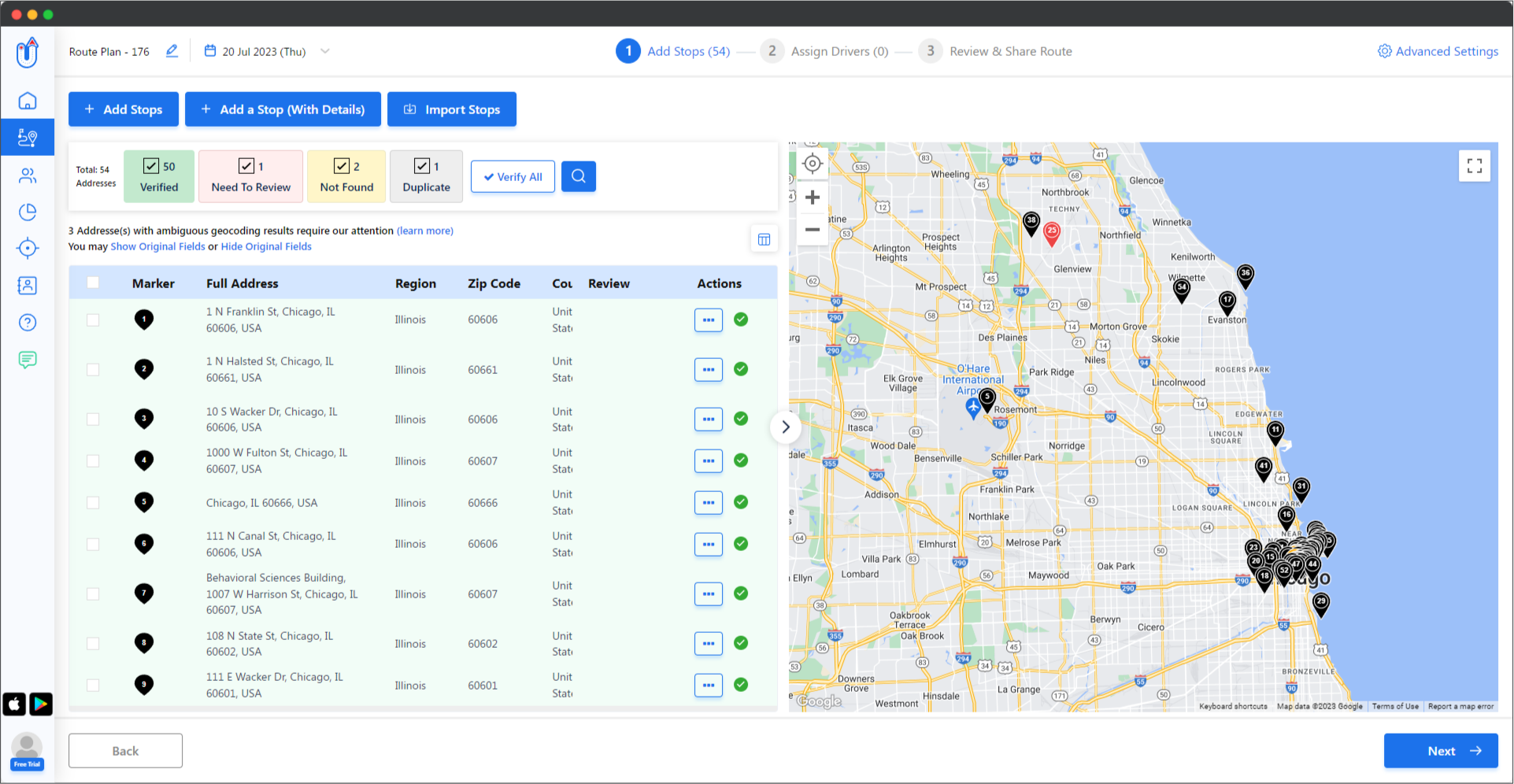The image size is (1514, 784).
Task: Open Advanced Settings
Action: pos(1438,51)
